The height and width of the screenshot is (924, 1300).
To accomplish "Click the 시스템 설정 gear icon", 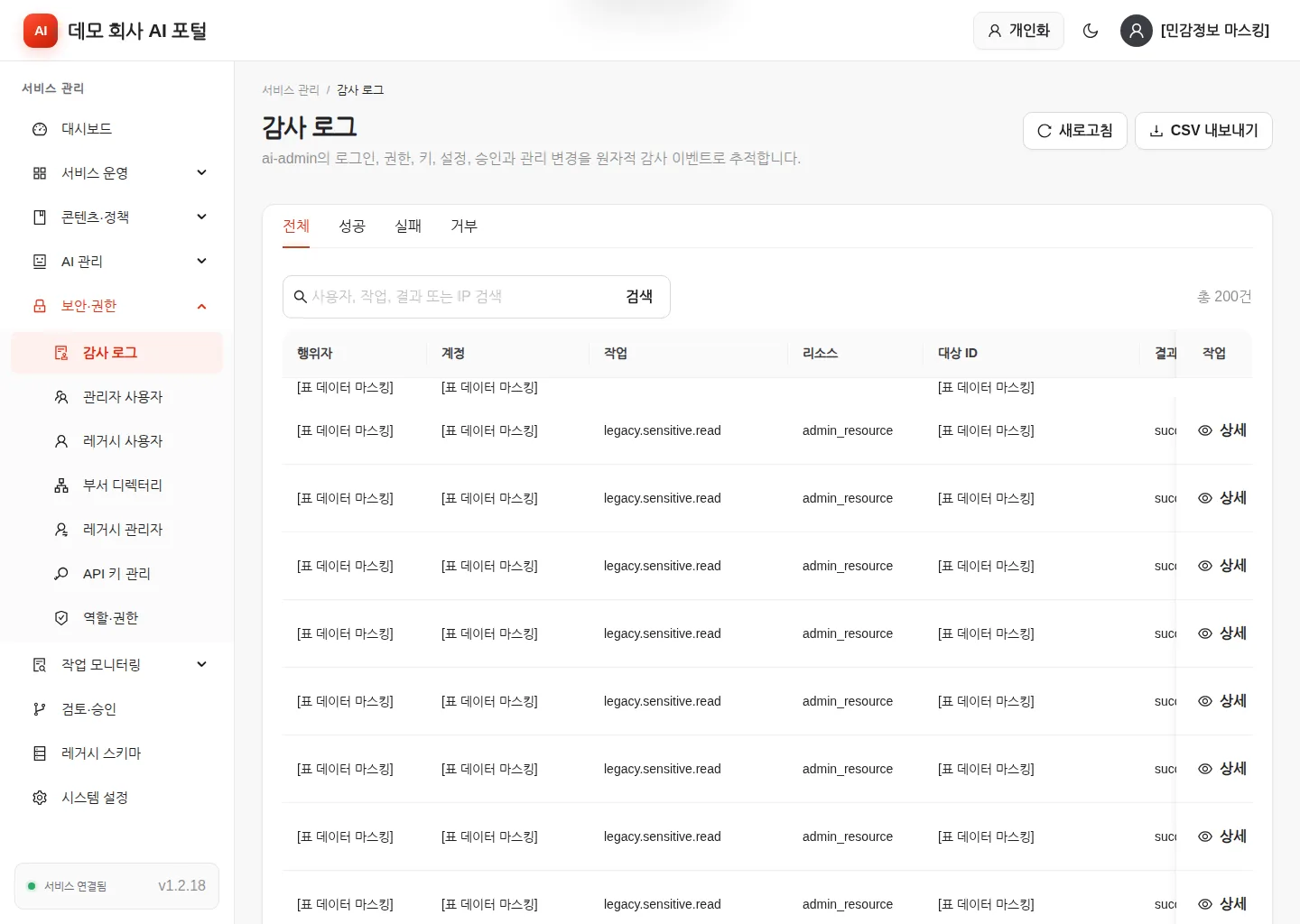I will 40,798.
